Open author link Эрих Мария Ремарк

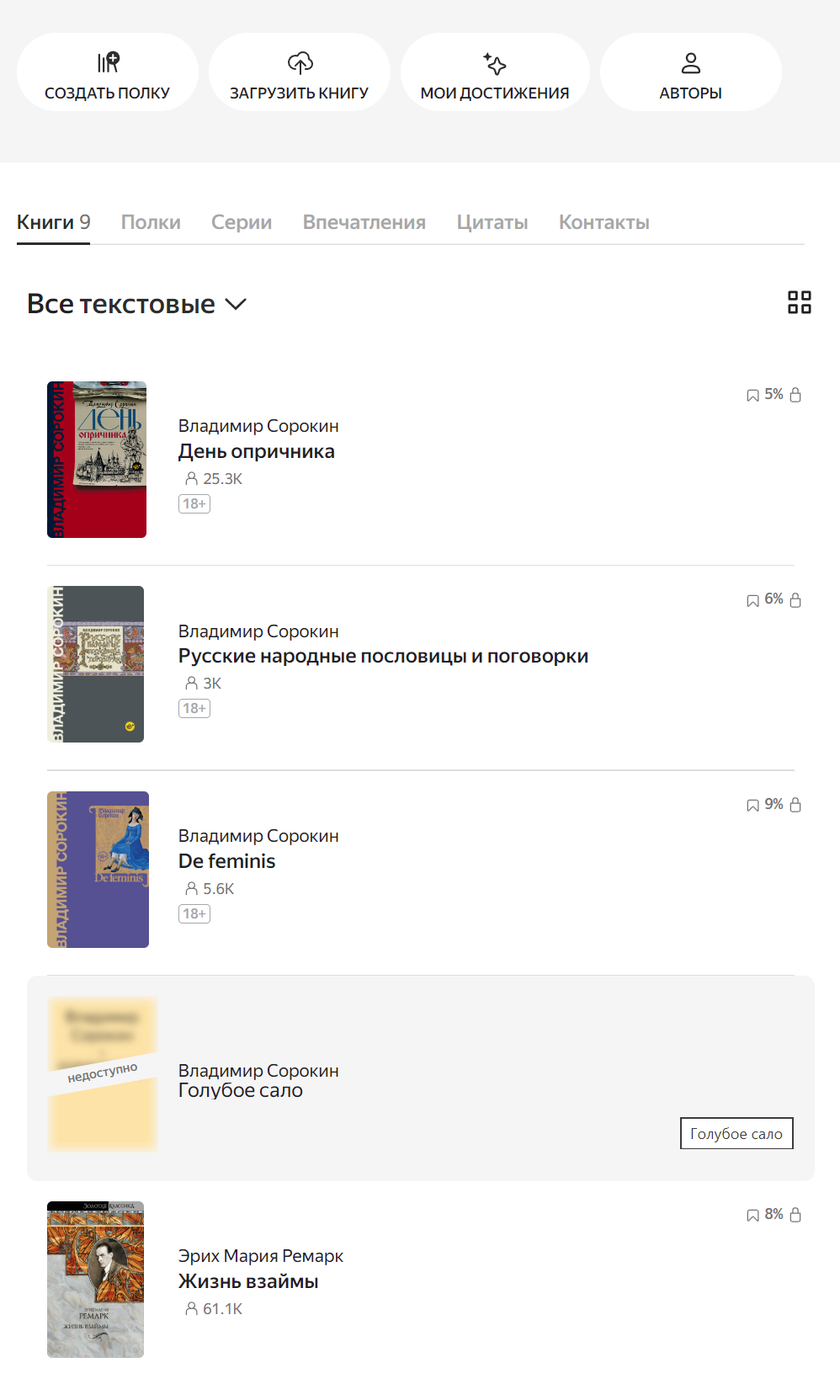[261, 1256]
